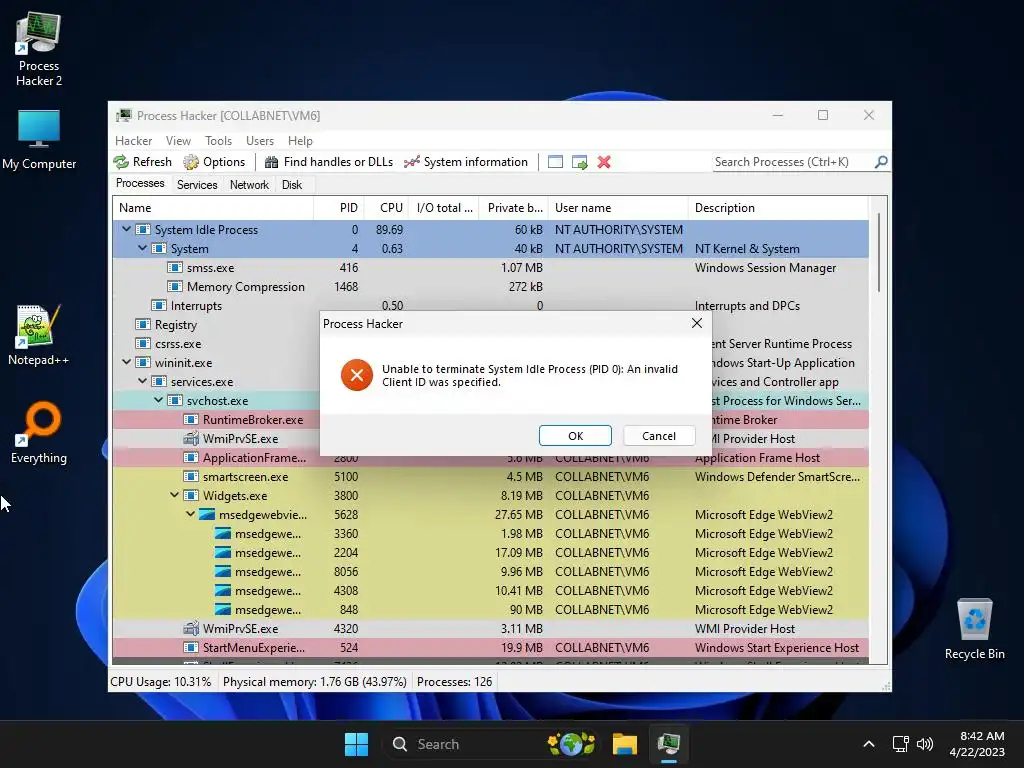Click the red X terminate toolbar icon
The width and height of the screenshot is (1024, 768).
click(604, 162)
